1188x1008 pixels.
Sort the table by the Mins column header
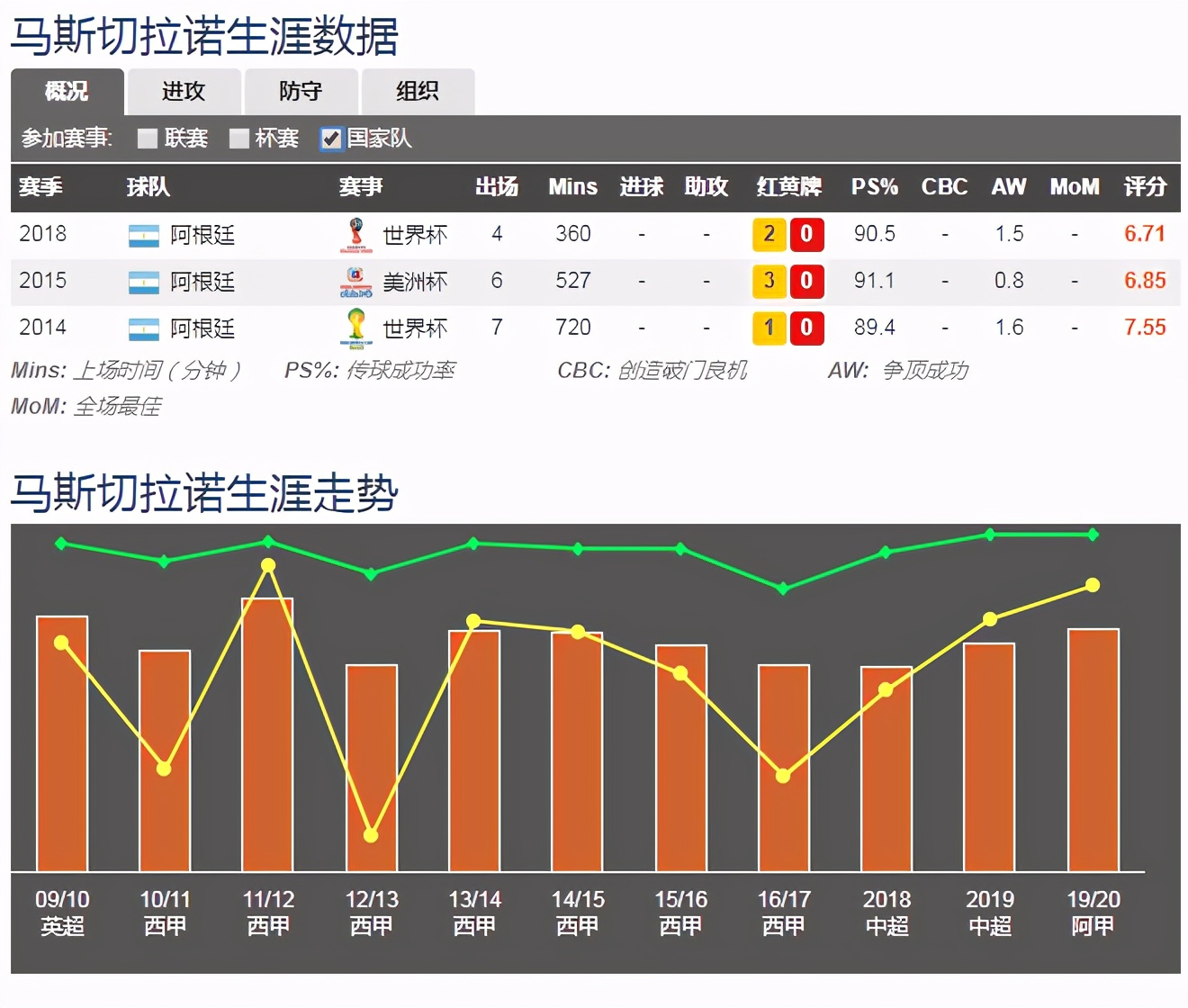click(x=572, y=187)
